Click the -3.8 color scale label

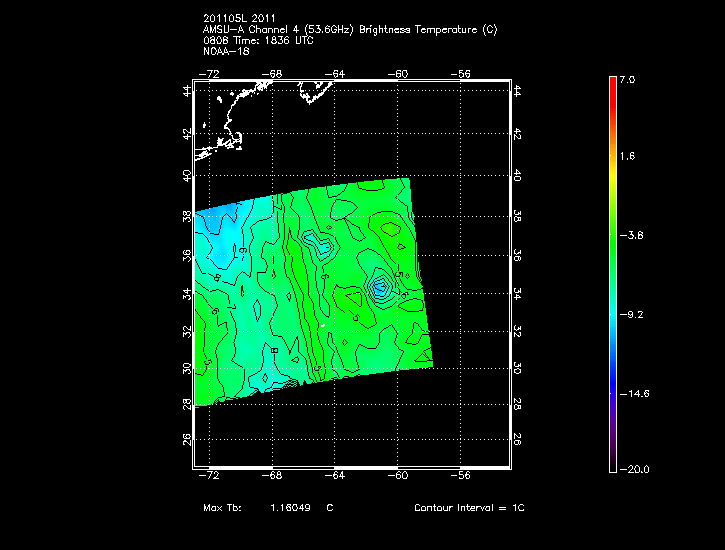click(629, 235)
